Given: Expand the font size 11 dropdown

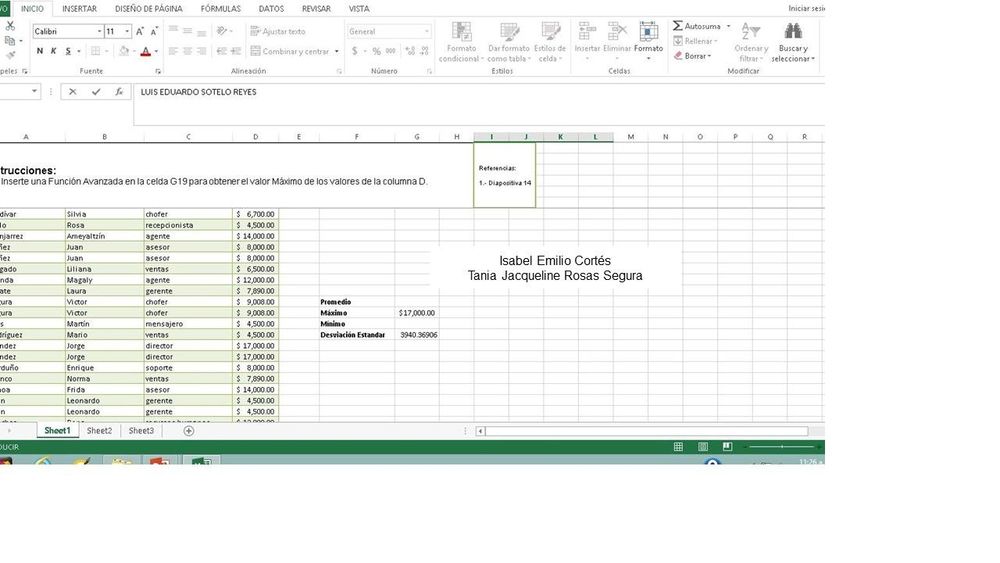Looking at the screenshot, I should coord(127,32).
